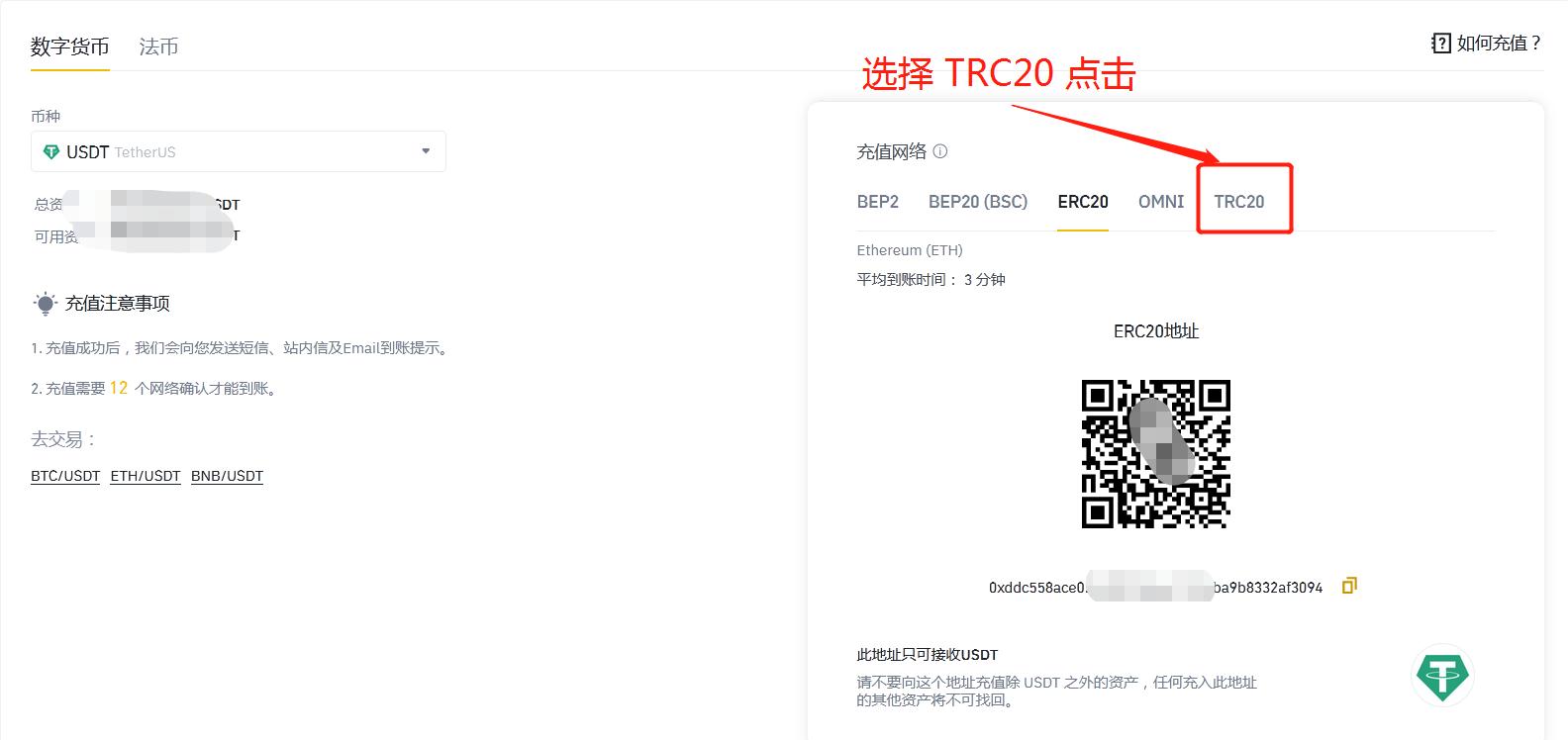Select the TRC20 network tab
Viewport: 1568px width, 740px height.
point(1239,202)
